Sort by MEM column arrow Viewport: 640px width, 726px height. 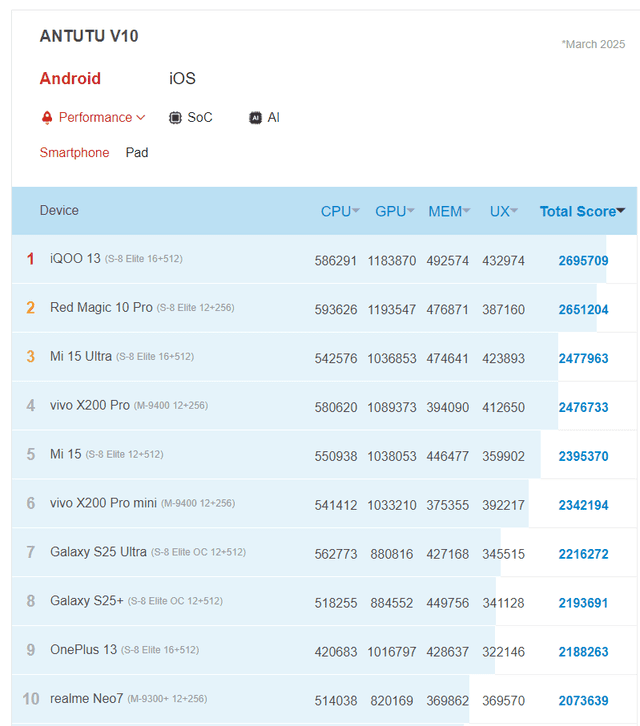click(466, 211)
